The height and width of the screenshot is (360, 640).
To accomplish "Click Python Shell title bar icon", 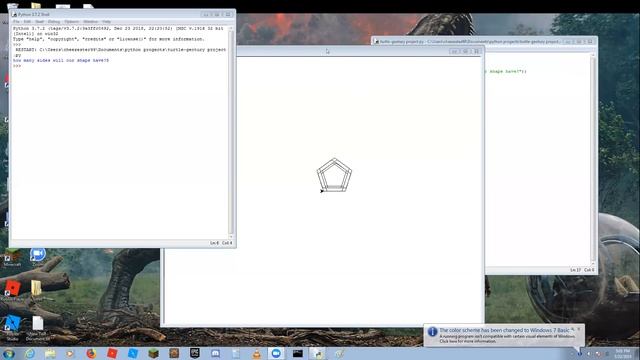I will tap(14, 14).
